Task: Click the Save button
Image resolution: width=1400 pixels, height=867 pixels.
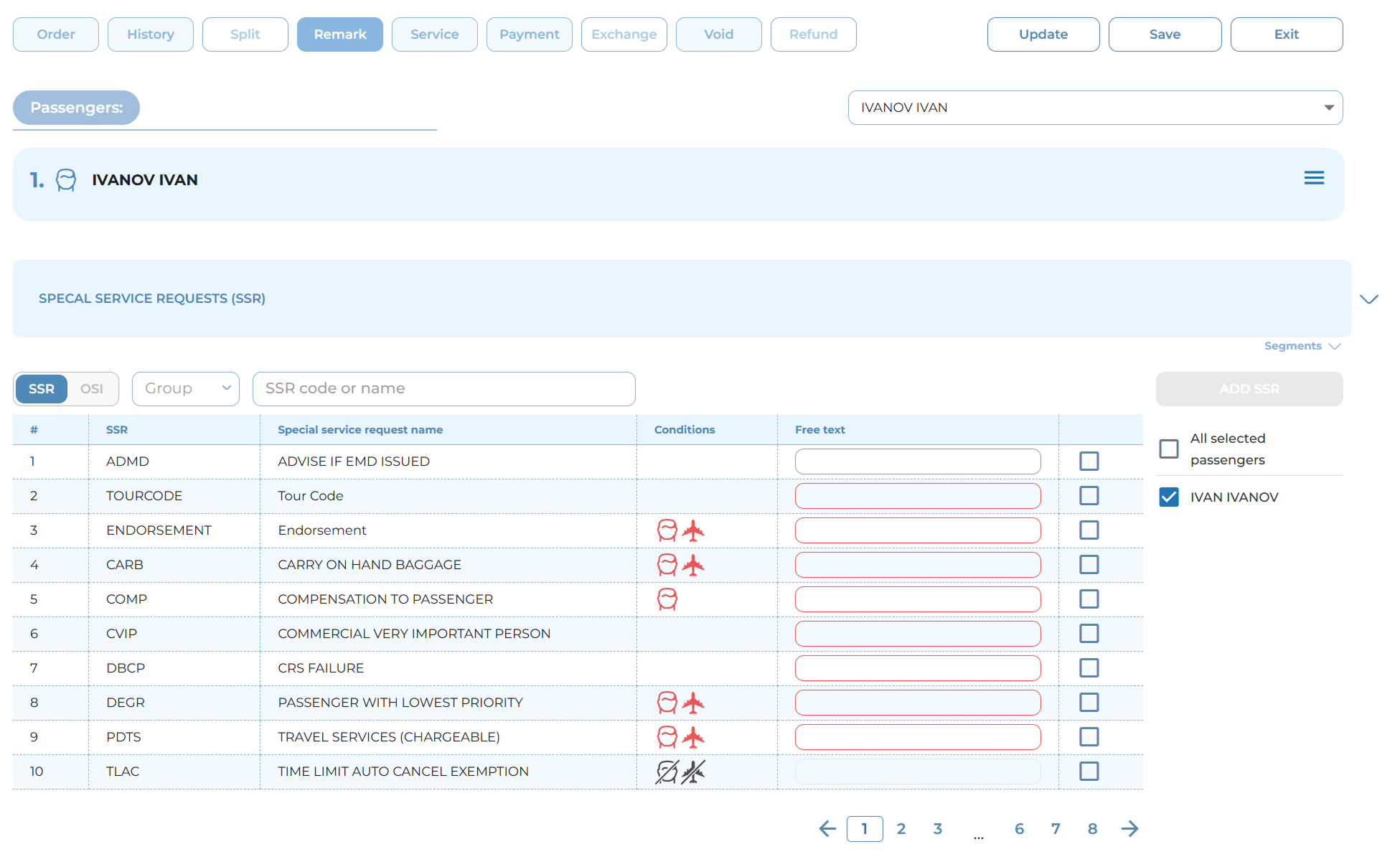Action: point(1164,34)
